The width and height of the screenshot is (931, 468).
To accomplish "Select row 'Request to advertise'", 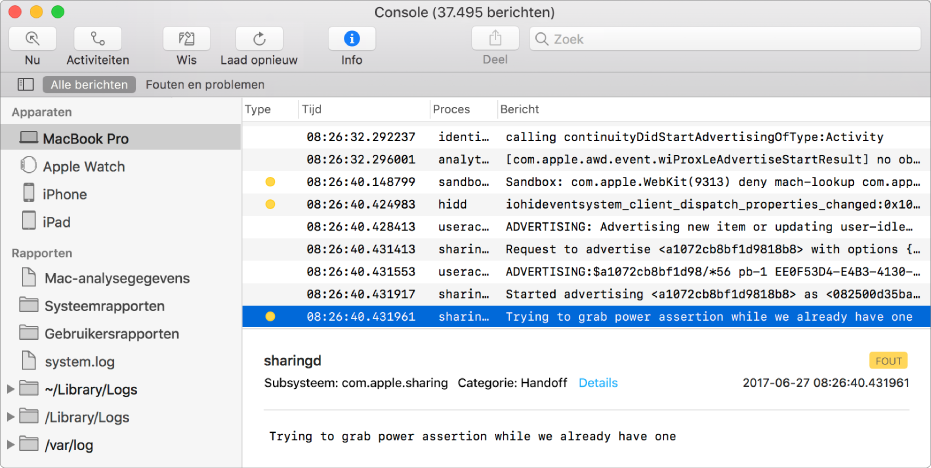I will click(x=587, y=249).
